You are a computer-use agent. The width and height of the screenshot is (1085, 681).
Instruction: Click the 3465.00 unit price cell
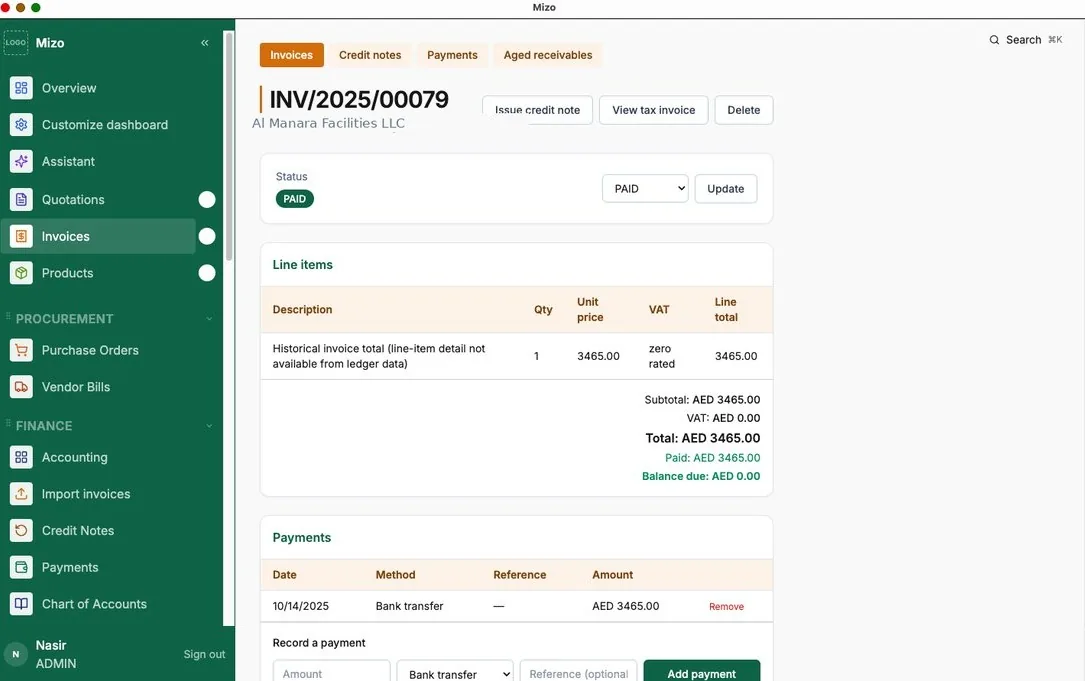[598, 356]
